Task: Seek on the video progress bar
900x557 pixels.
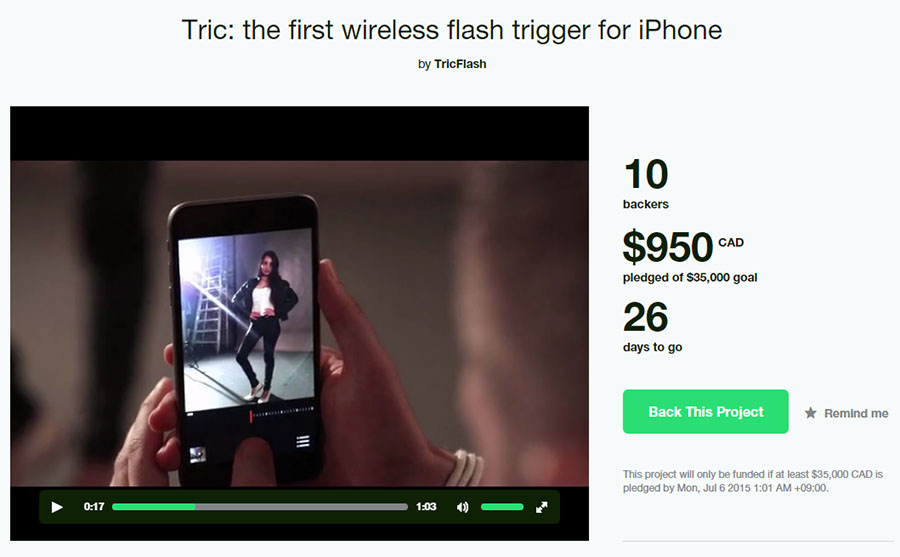Action: click(x=260, y=507)
